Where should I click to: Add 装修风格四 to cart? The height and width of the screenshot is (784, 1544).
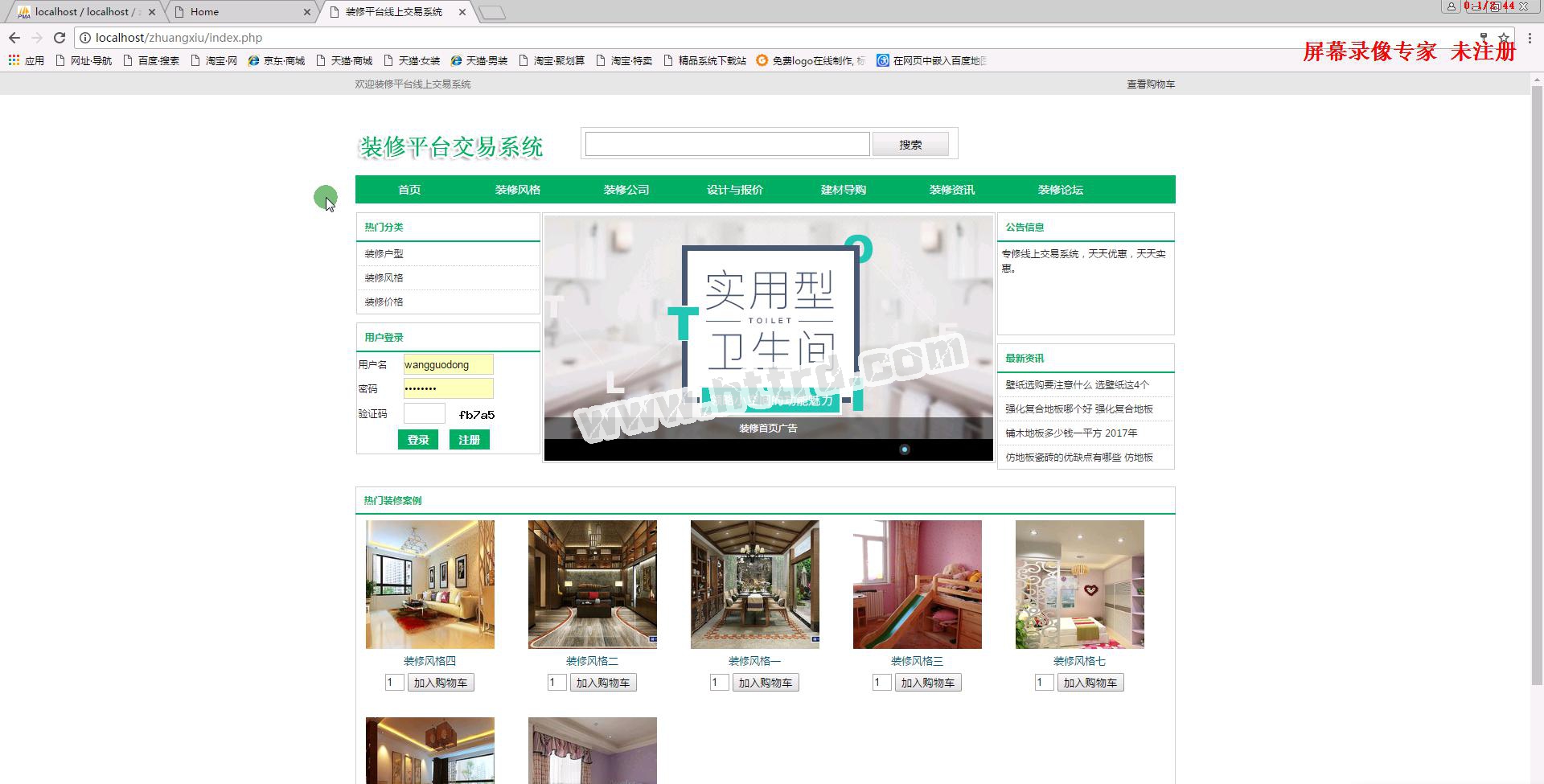pos(441,683)
